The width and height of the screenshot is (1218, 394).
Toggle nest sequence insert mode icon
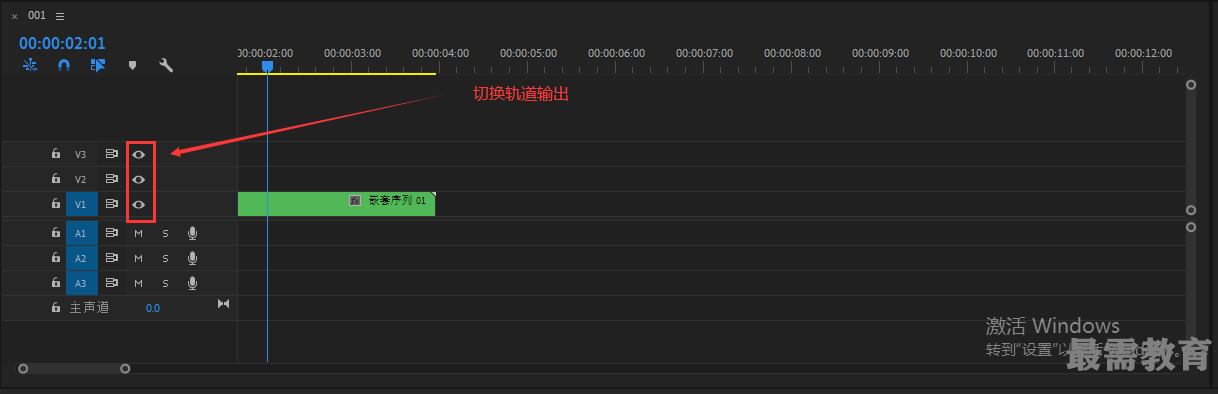point(30,65)
